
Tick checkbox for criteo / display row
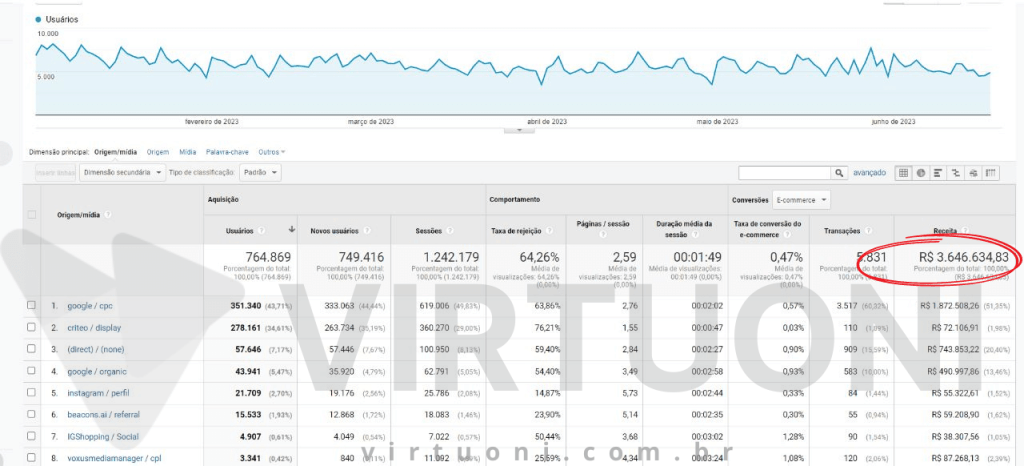coord(32,327)
